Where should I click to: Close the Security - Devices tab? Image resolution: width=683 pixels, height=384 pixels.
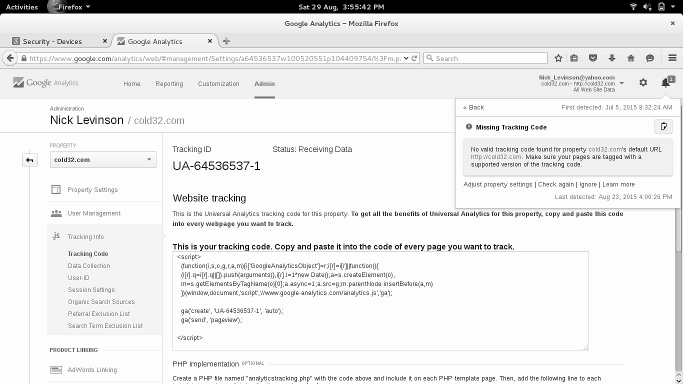pos(105,41)
